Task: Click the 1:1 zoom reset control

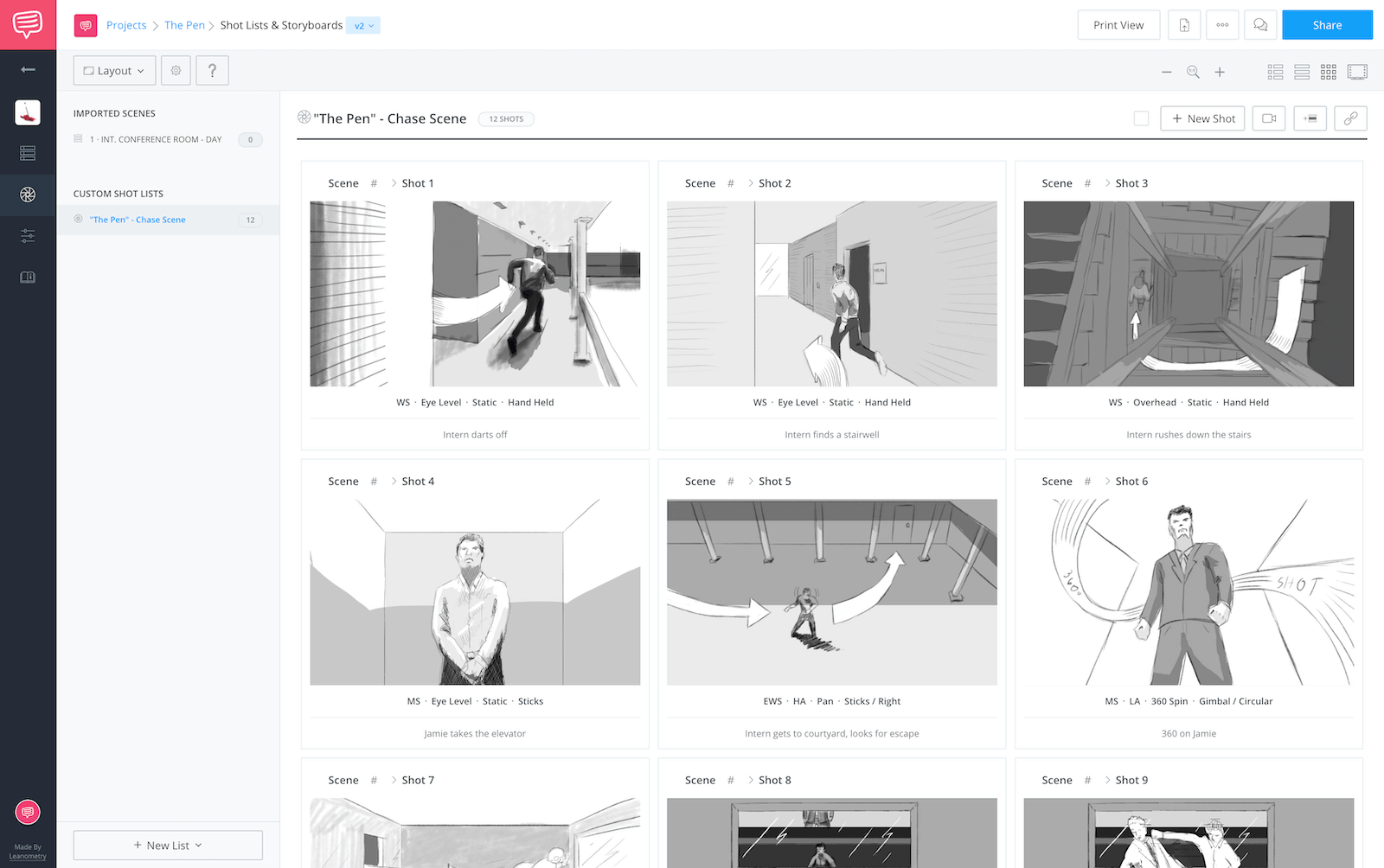Action: click(1193, 72)
